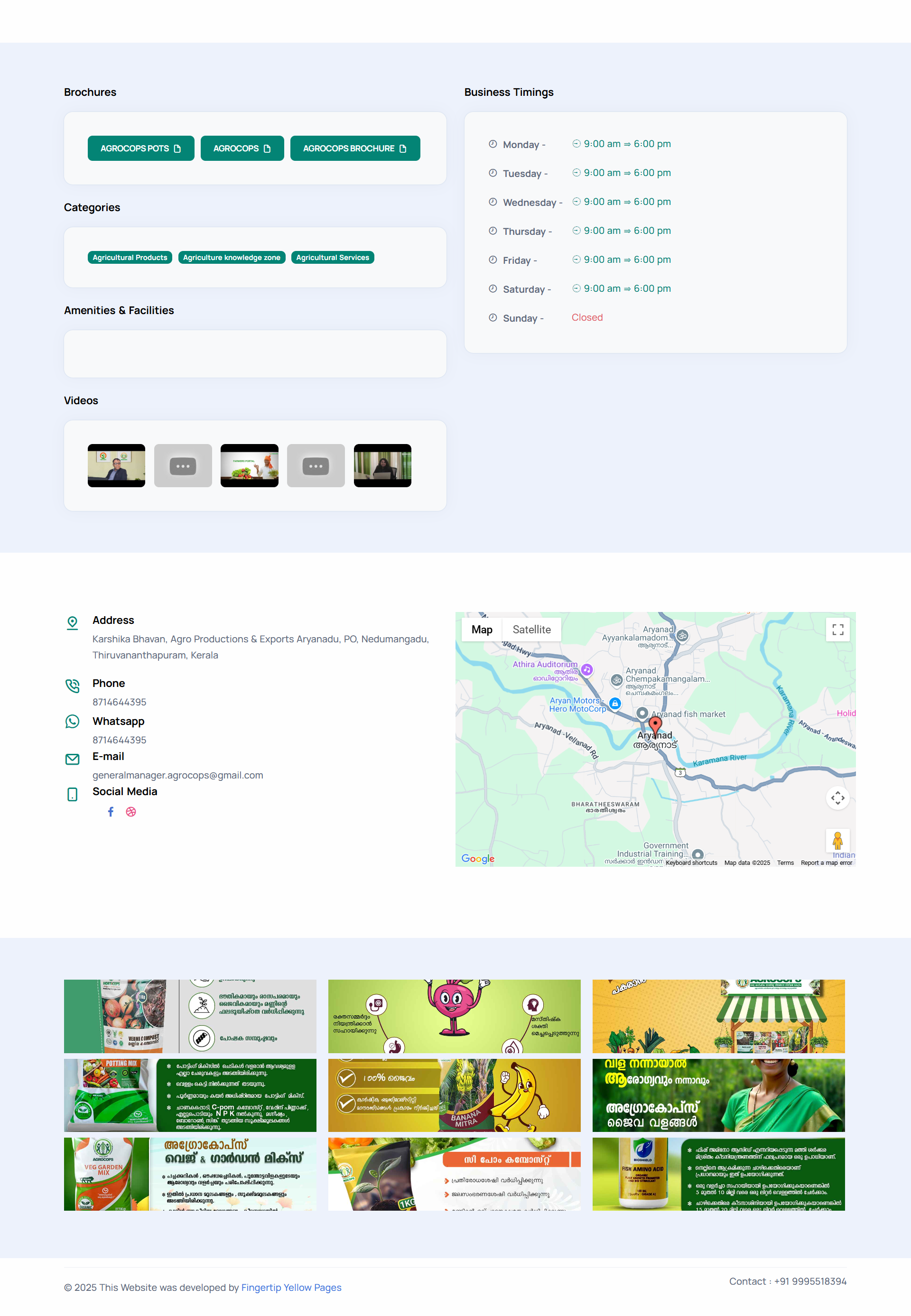This screenshot has height=1316, width=911.
Task: Open map camera controls button
Action: (837, 797)
